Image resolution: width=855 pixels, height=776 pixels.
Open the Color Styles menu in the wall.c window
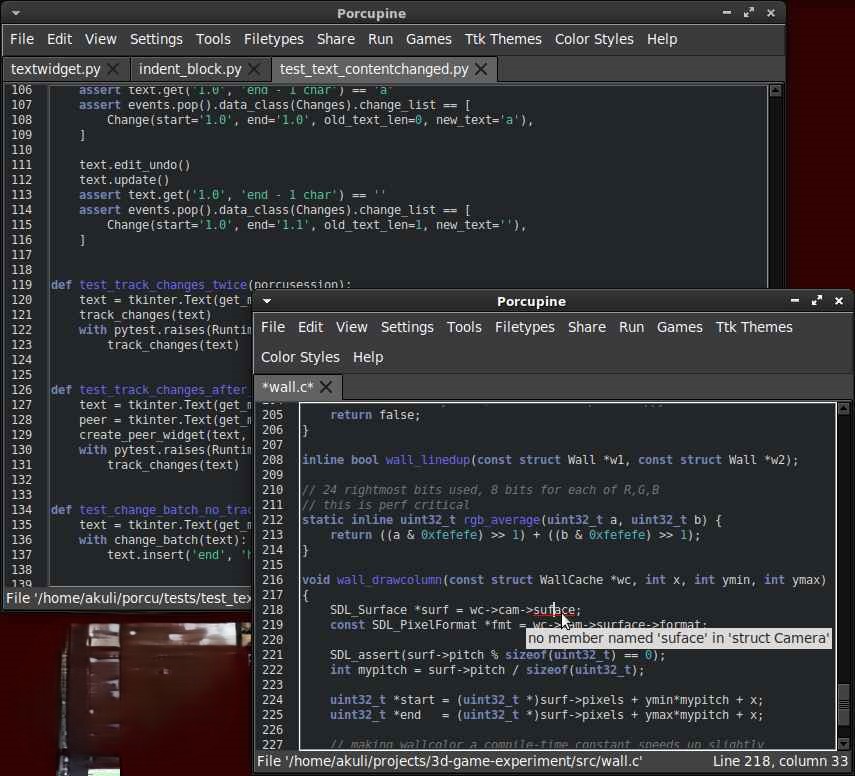click(300, 357)
